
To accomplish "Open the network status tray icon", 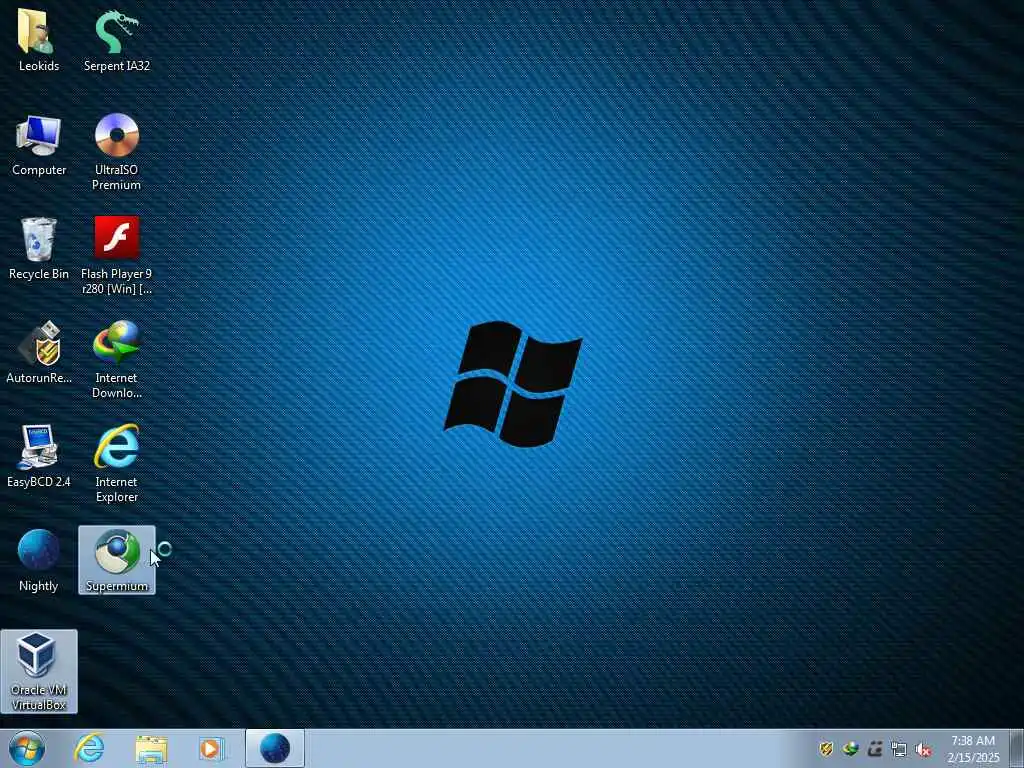I will [899, 749].
